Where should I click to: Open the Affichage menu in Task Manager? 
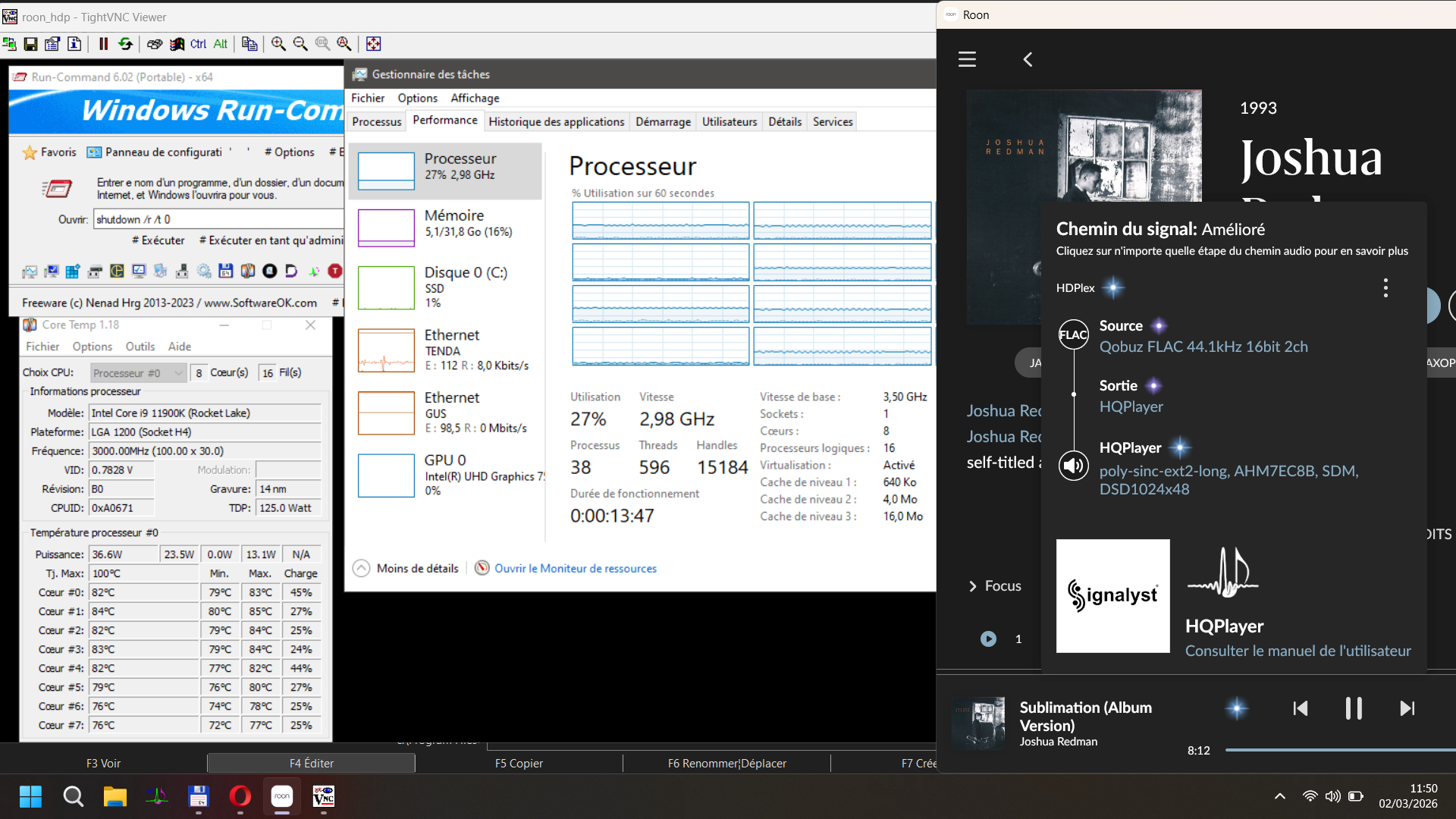click(x=475, y=98)
